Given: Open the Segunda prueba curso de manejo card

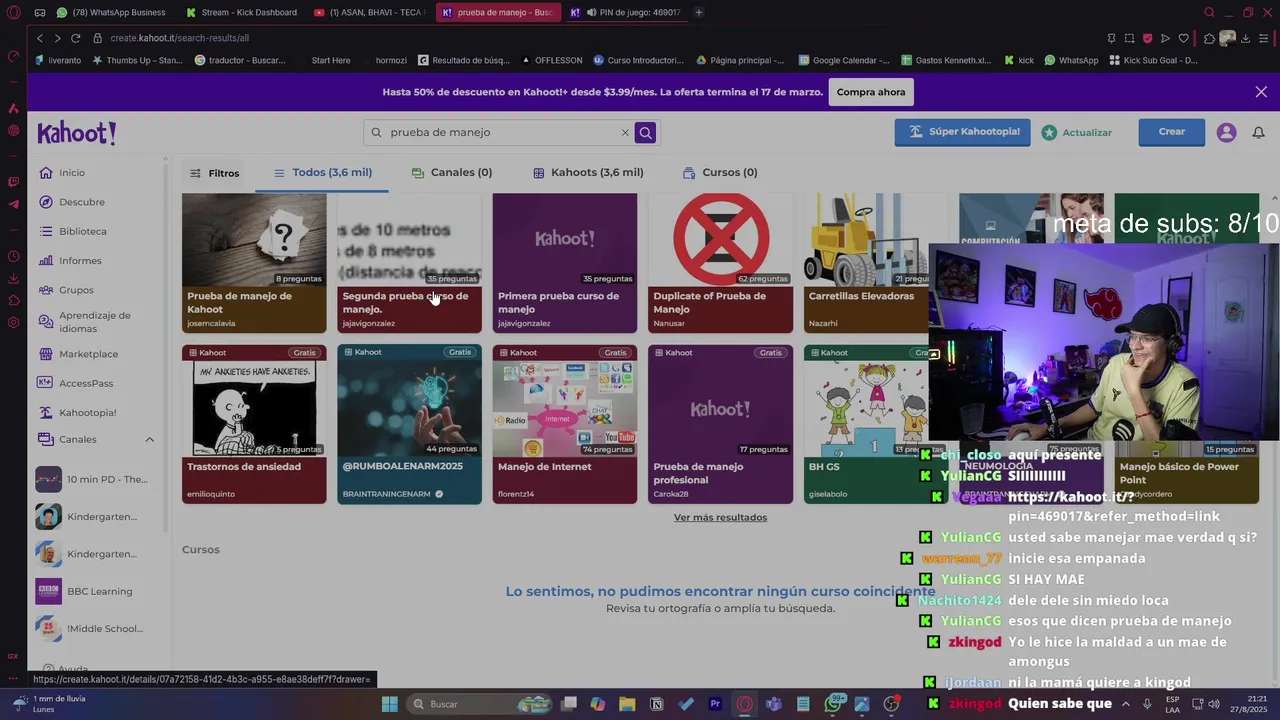Looking at the screenshot, I should coord(409,263).
